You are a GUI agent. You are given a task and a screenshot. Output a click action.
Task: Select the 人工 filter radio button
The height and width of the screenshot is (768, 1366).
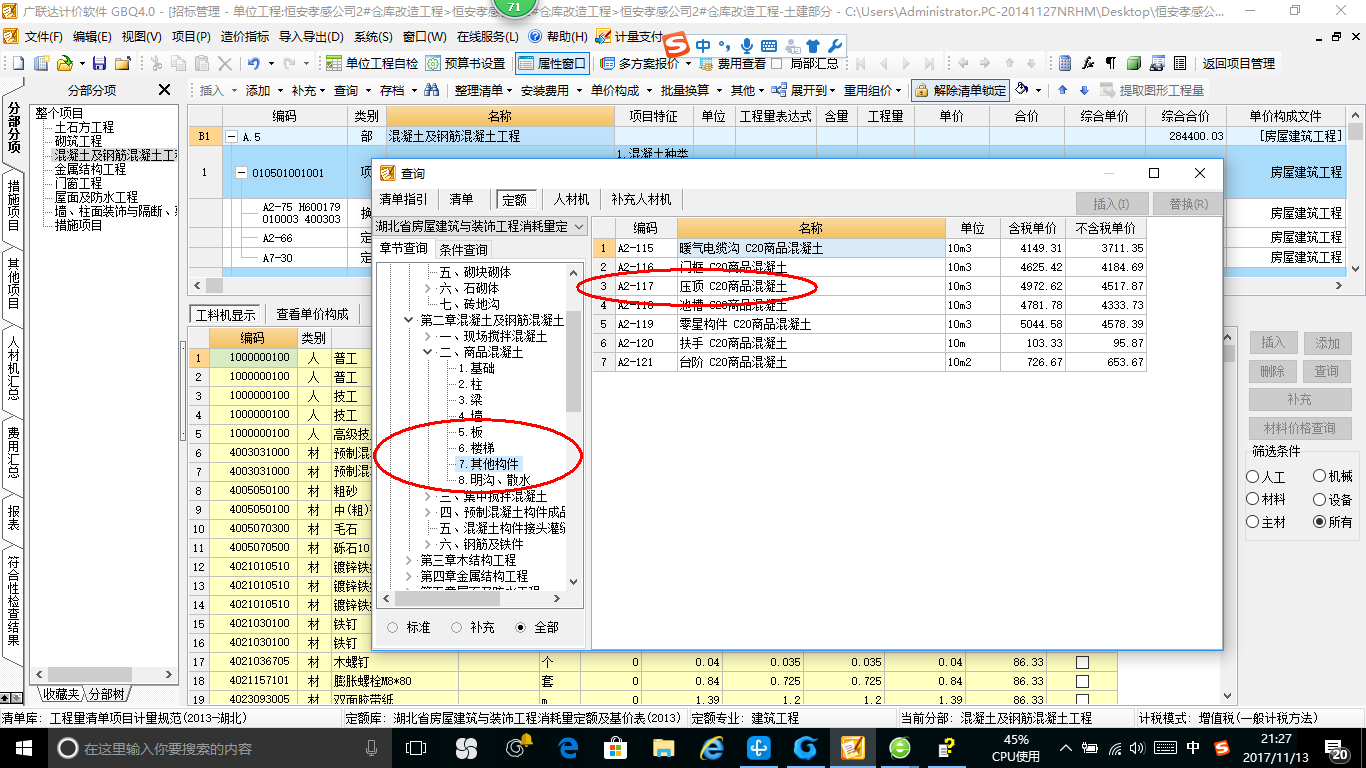(x=1253, y=477)
